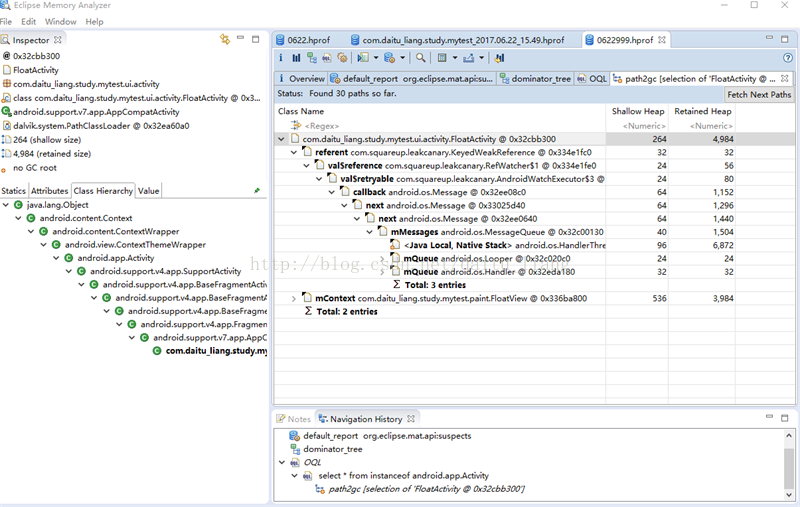Viewport: 800px width, 507px height.
Task: Maximize the heap editor area
Action: click(785, 39)
